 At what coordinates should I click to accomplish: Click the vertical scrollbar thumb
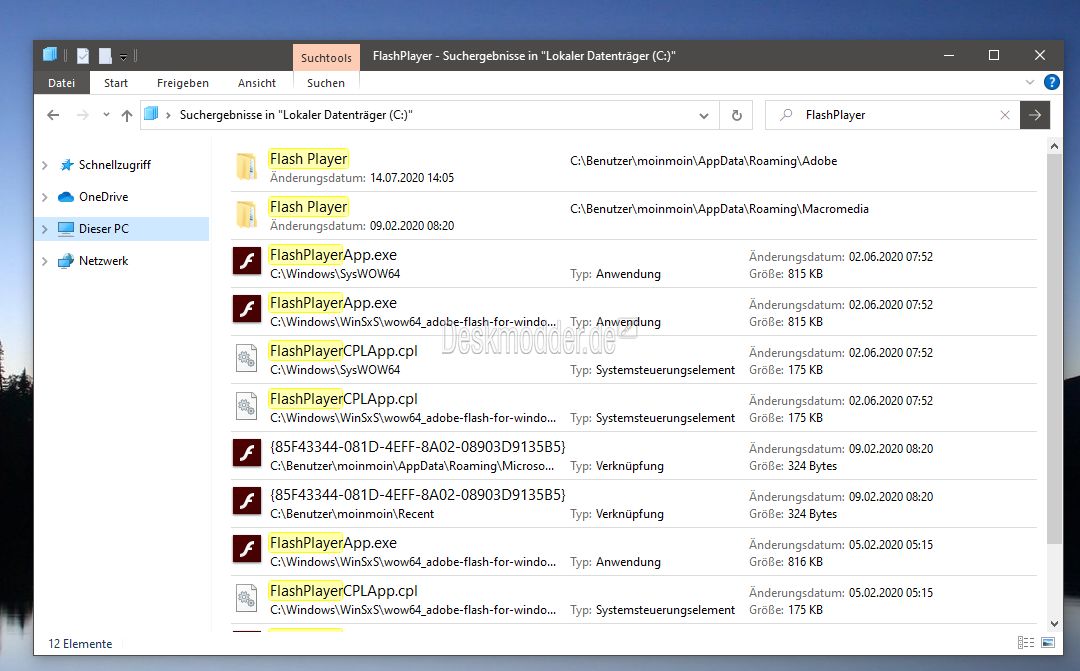(x=1054, y=348)
